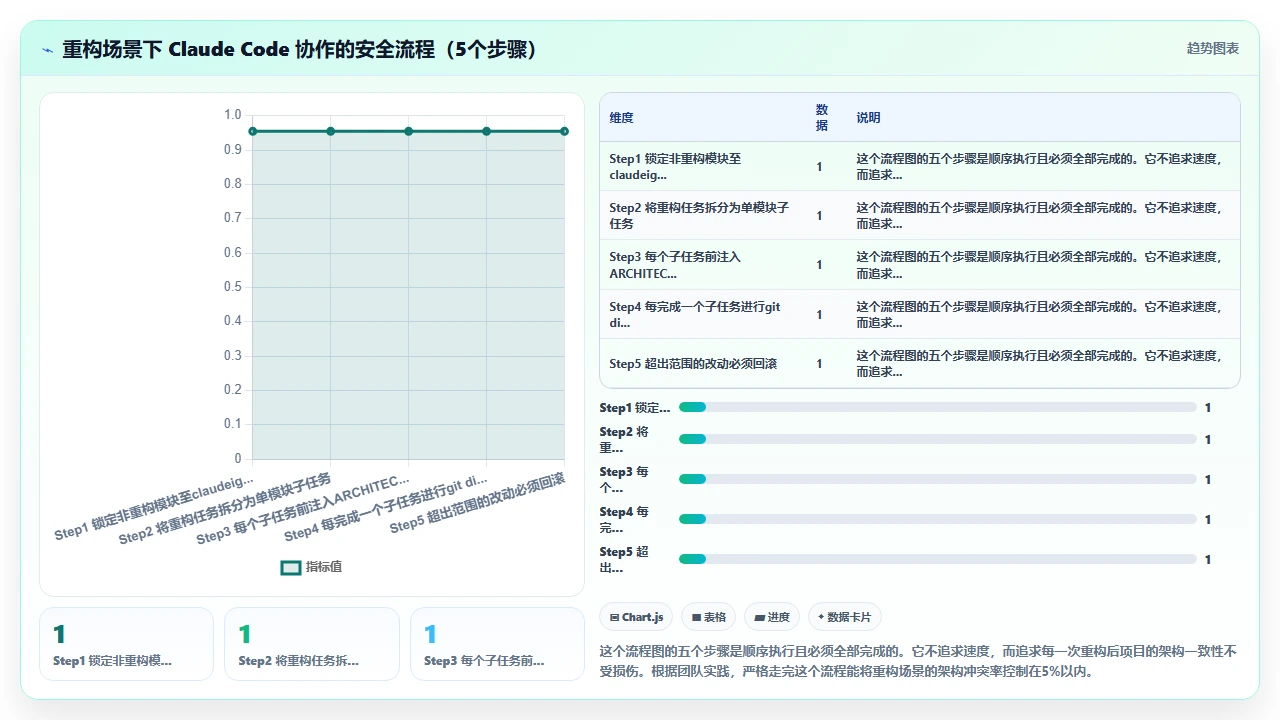Screen dimensions: 1280x720
Task: Click the Step4 progress bar
Action: (x=938, y=519)
